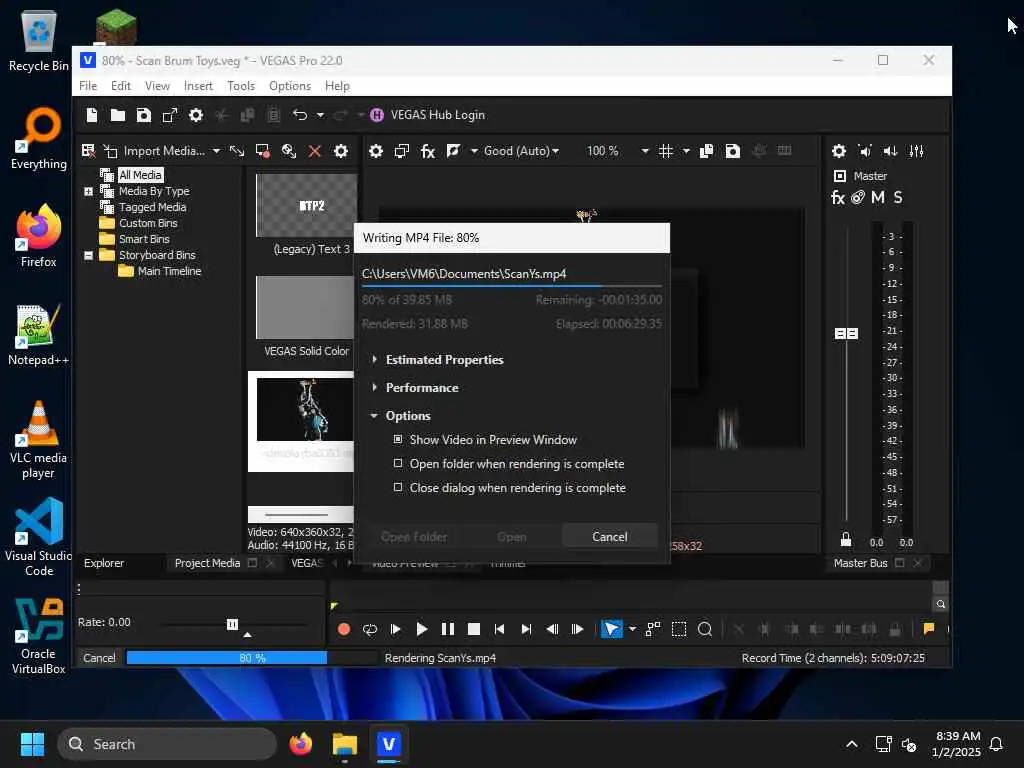Open the Tools menu
The image size is (1024, 768).
click(241, 86)
